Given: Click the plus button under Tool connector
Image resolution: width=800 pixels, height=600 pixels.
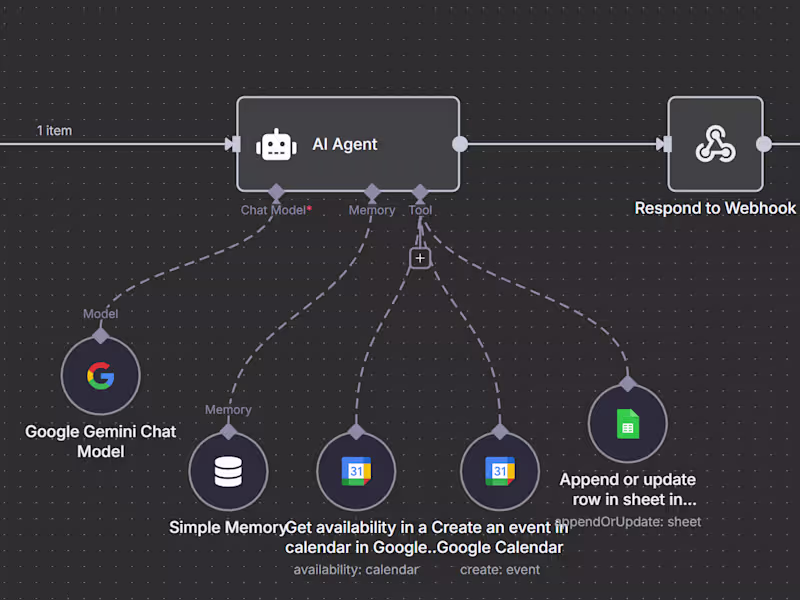Looking at the screenshot, I should pyautogui.click(x=420, y=258).
